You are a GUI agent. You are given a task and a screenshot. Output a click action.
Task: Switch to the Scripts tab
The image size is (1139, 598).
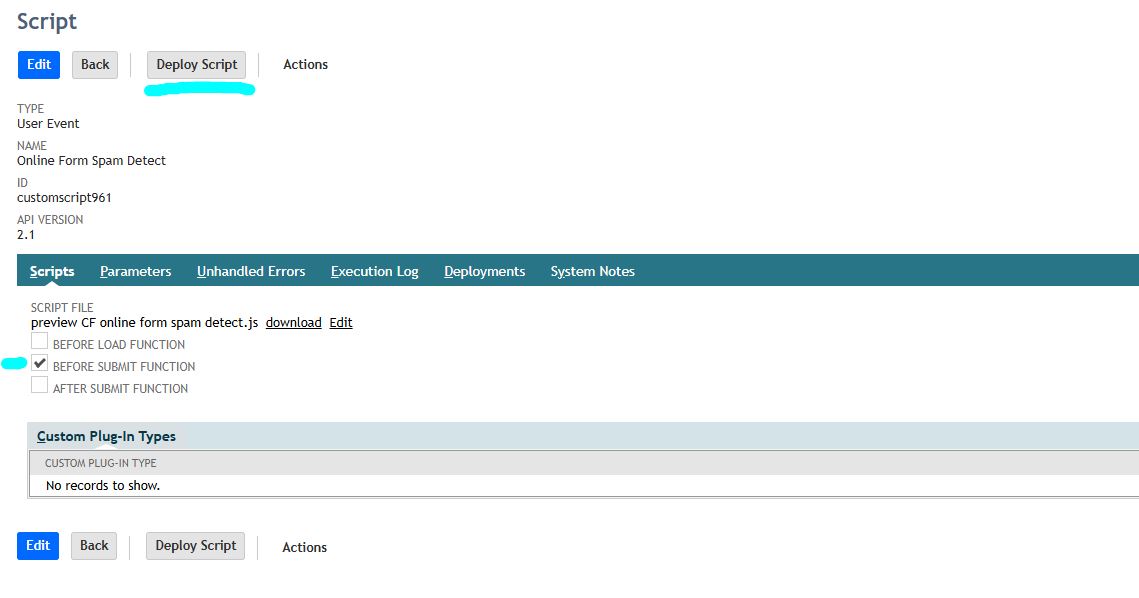pos(52,271)
